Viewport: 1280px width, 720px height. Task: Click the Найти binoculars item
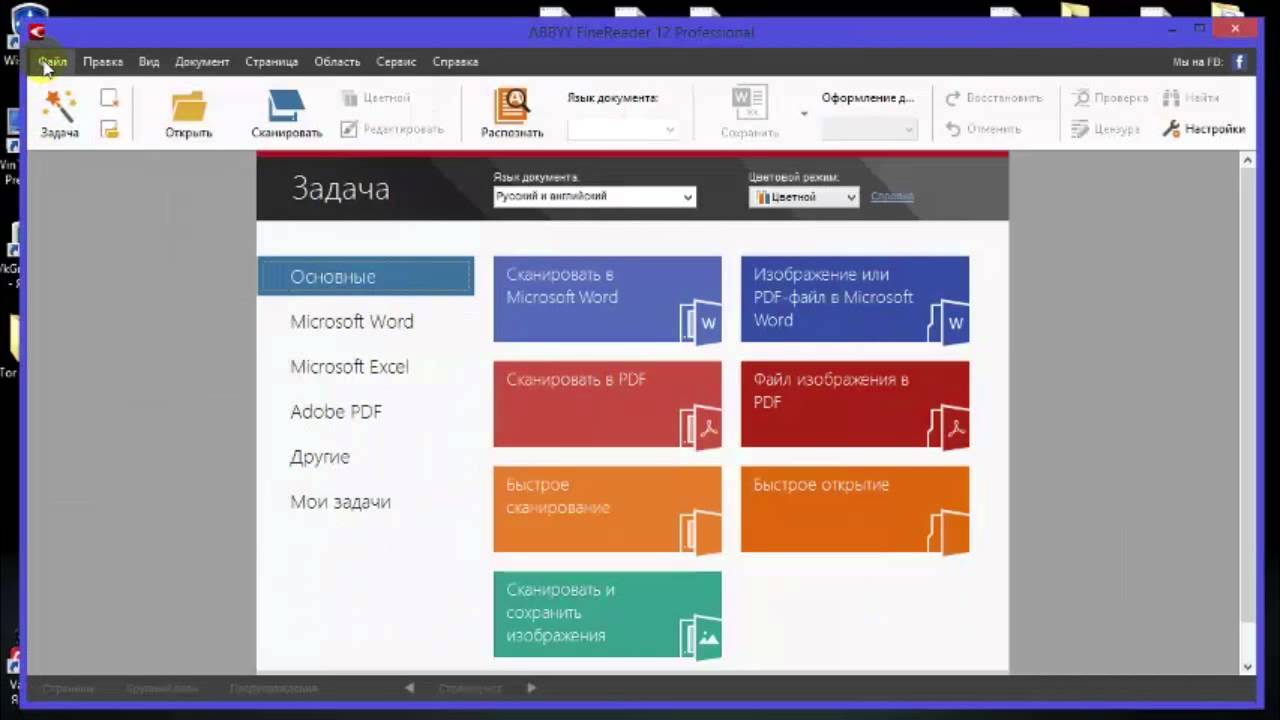coord(1191,98)
